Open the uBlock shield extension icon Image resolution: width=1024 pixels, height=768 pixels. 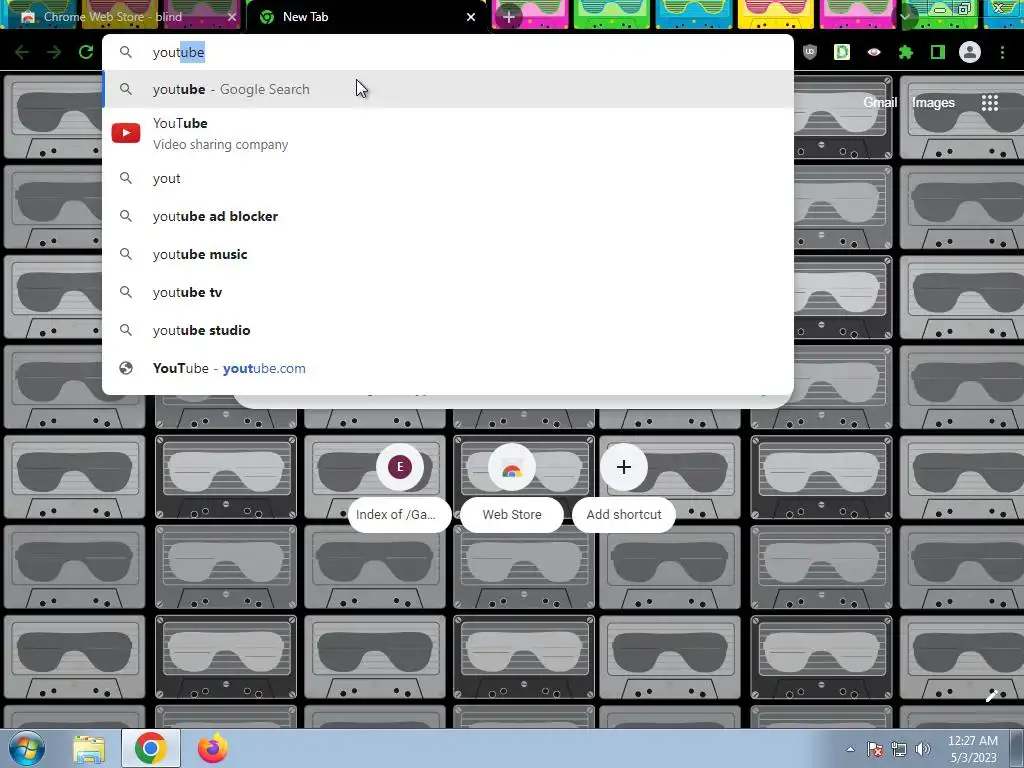[x=810, y=52]
